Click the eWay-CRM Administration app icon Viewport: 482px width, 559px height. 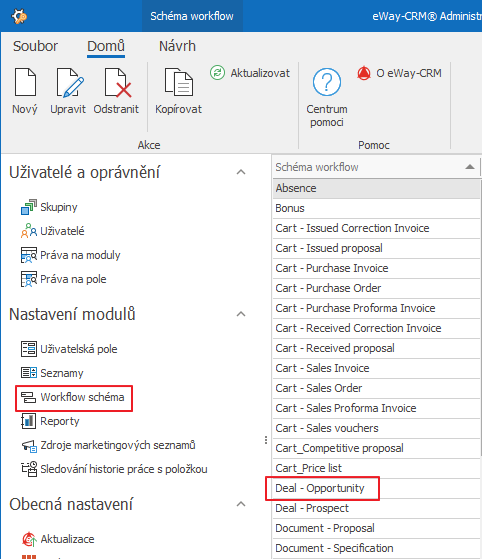(x=19, y=16)
